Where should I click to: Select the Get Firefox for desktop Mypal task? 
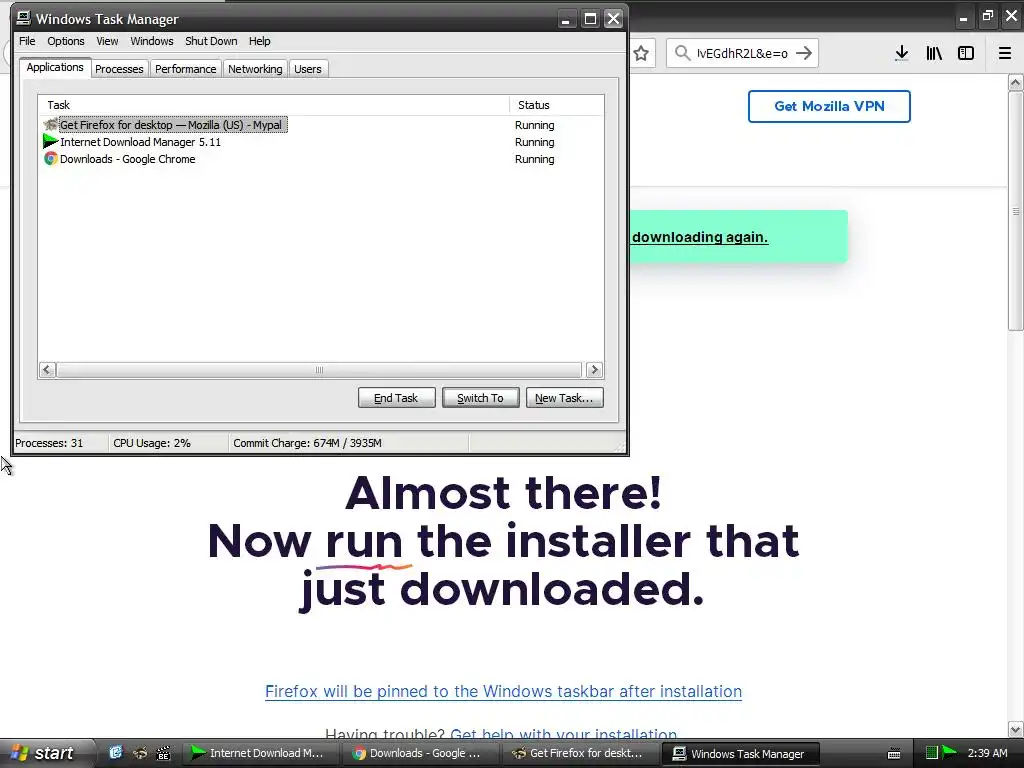click(x=171, y=125)
